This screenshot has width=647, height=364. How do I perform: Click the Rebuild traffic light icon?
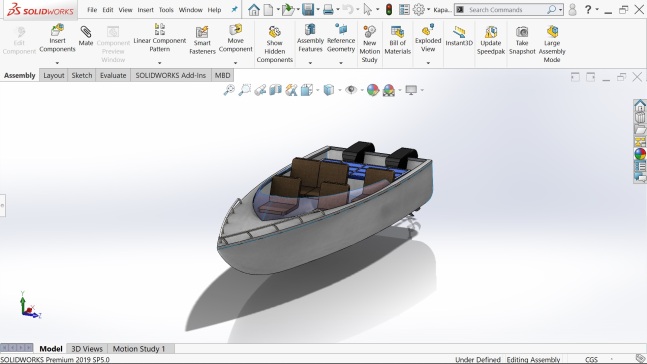coord(389,9)
